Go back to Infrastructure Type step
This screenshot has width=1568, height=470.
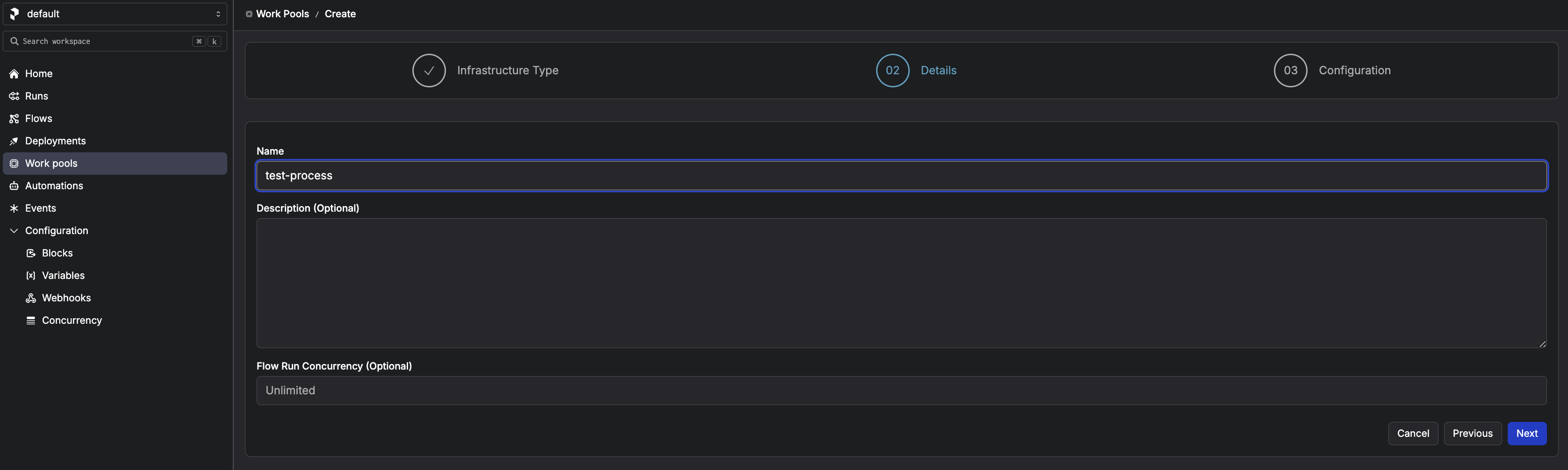click(x=485, y=71)
